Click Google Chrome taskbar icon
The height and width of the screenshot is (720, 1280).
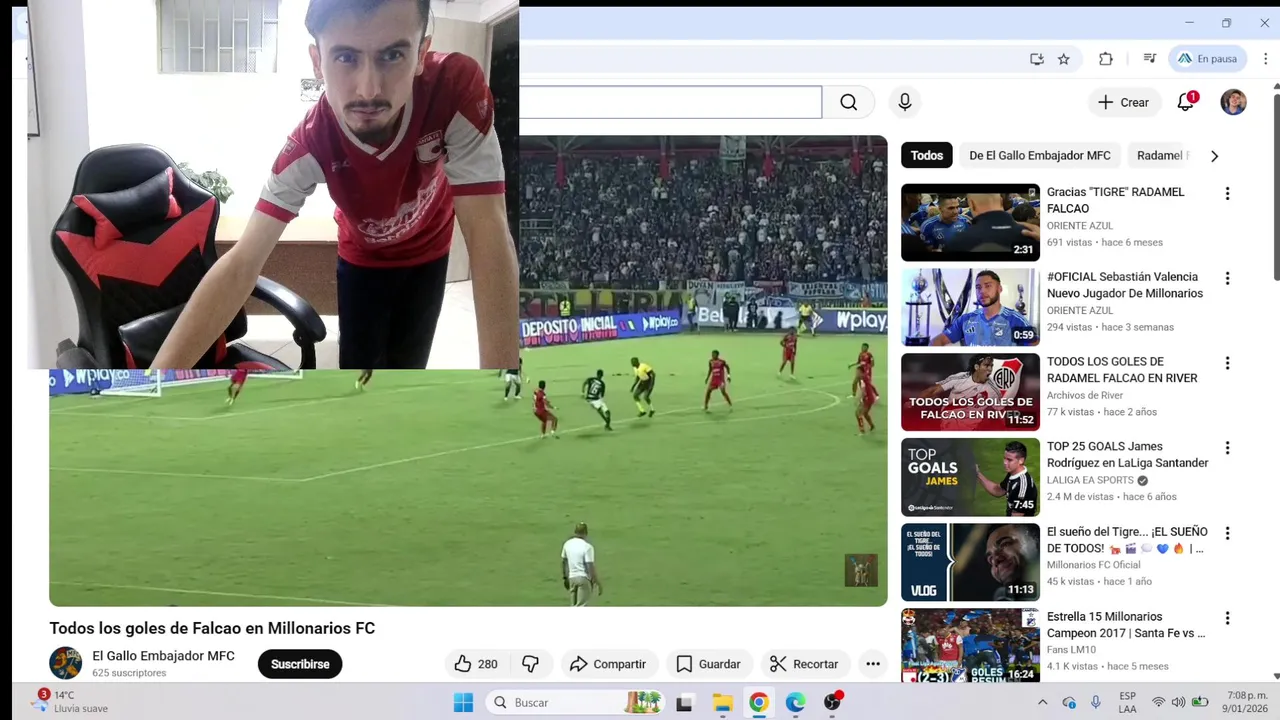tap(759, 703)
